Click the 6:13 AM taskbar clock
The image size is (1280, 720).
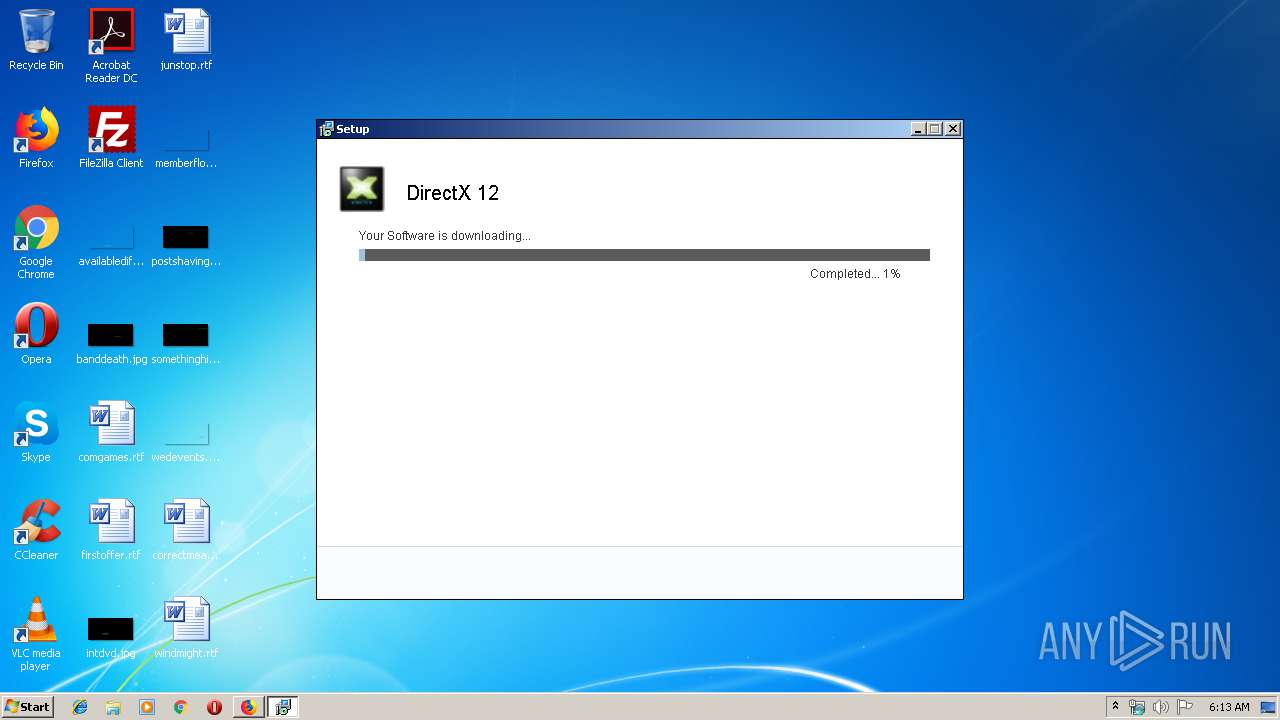pyautogui.click(x=1229, y=707)
